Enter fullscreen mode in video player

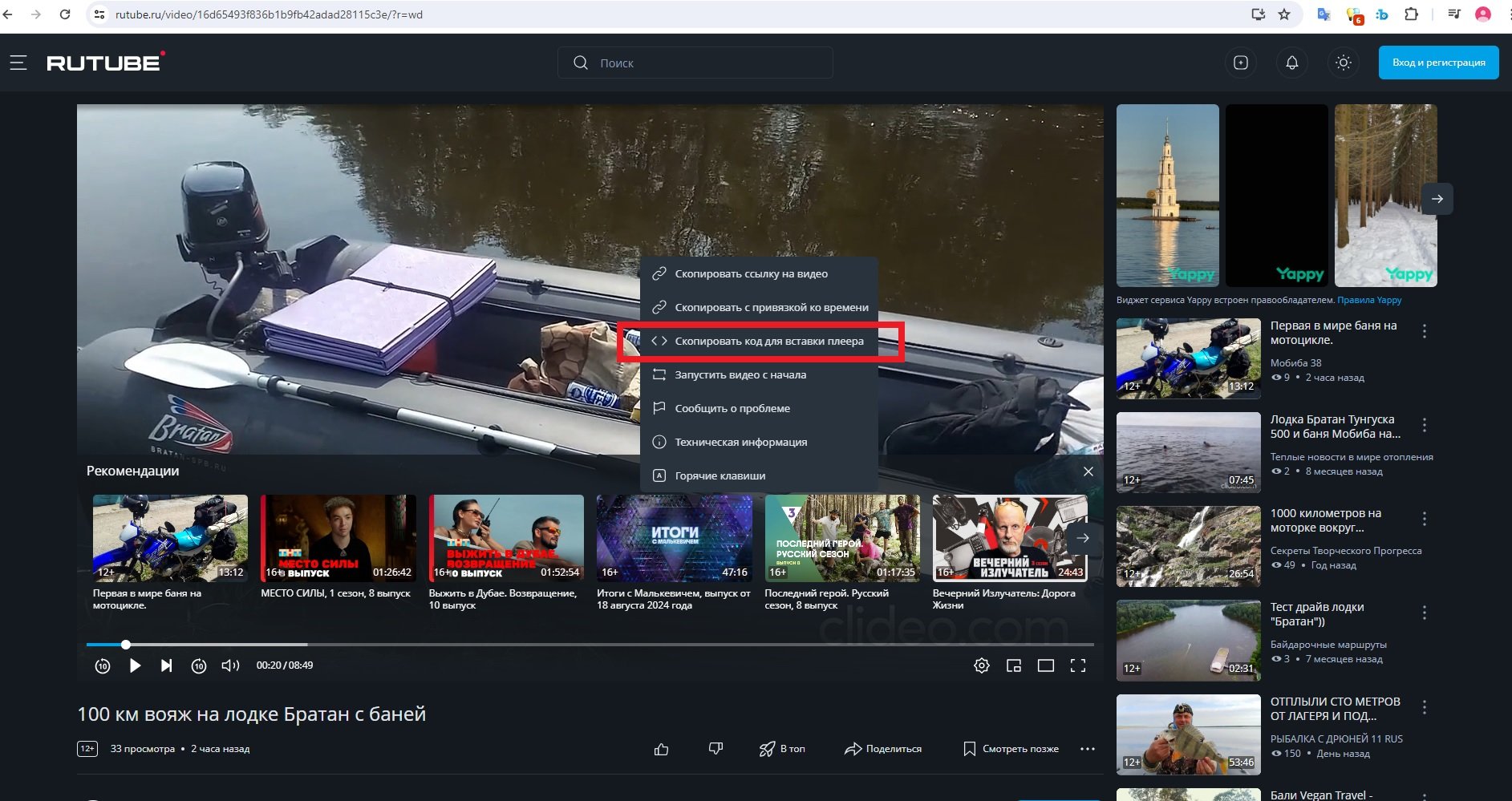pyautogui.click(x=1078, y=665)
